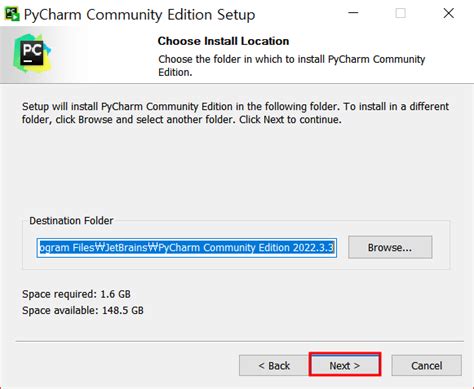Click the Choose the folder subtitle in the header
This screenshot has height=389, width=474.
pyautogui.click(x=292, y=66)
